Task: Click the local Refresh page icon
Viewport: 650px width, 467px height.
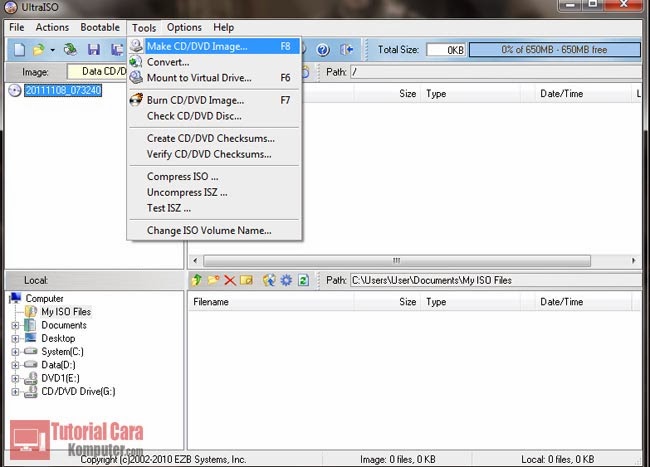Action: click(303, 281)
